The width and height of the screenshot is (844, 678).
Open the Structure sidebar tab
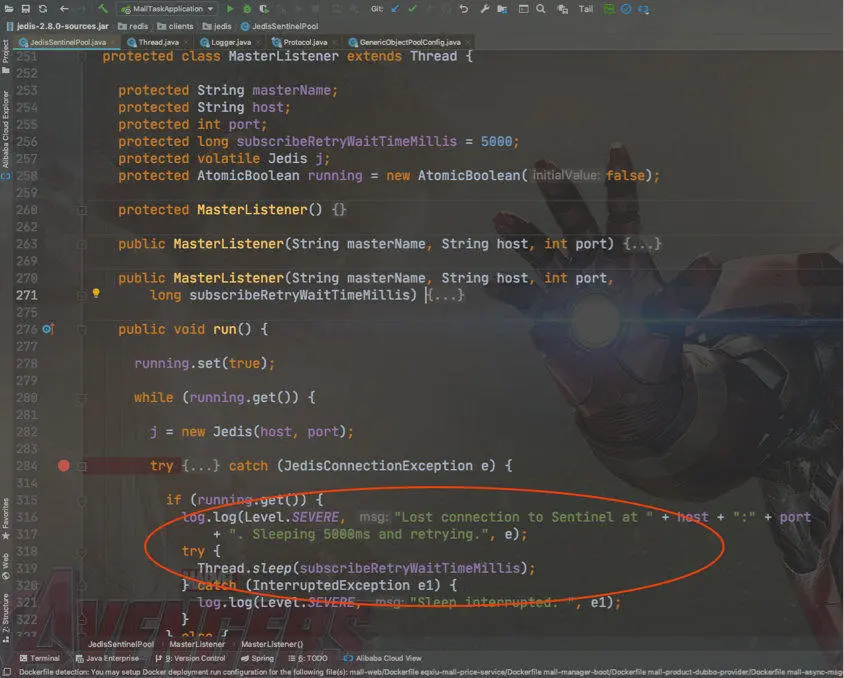(x=5, y=618)
